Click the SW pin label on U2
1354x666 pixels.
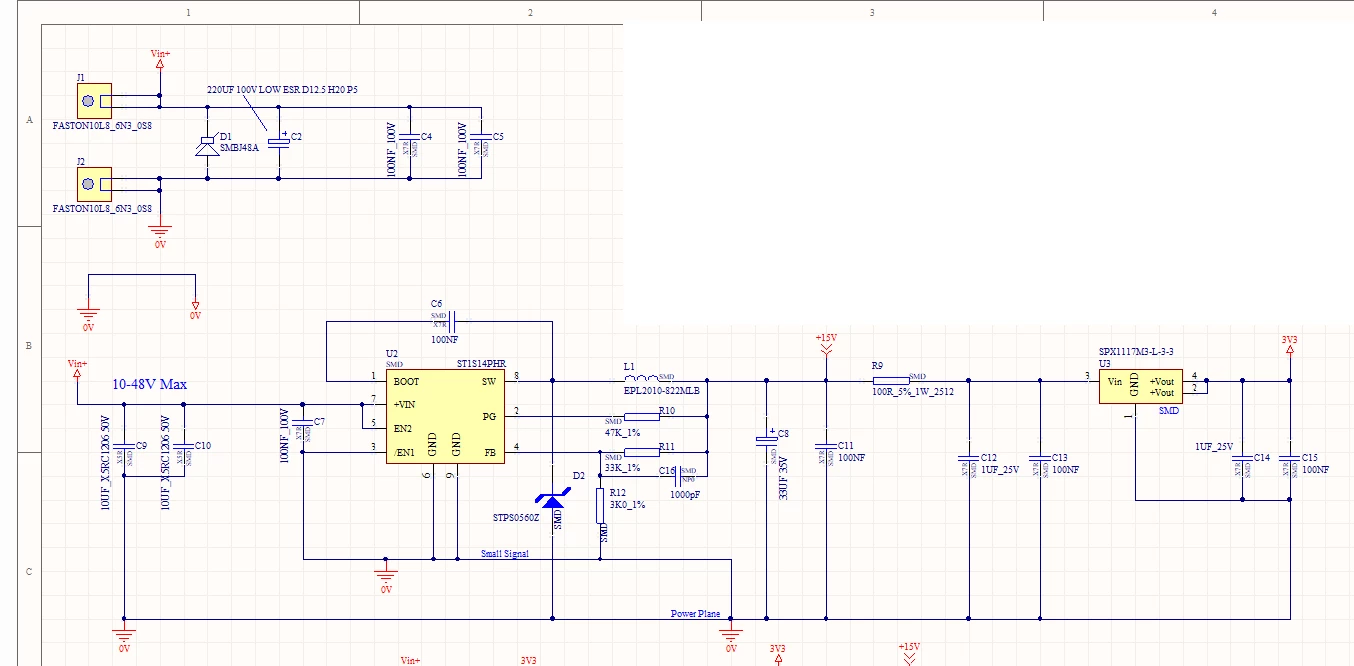click(x=489, y=382)
